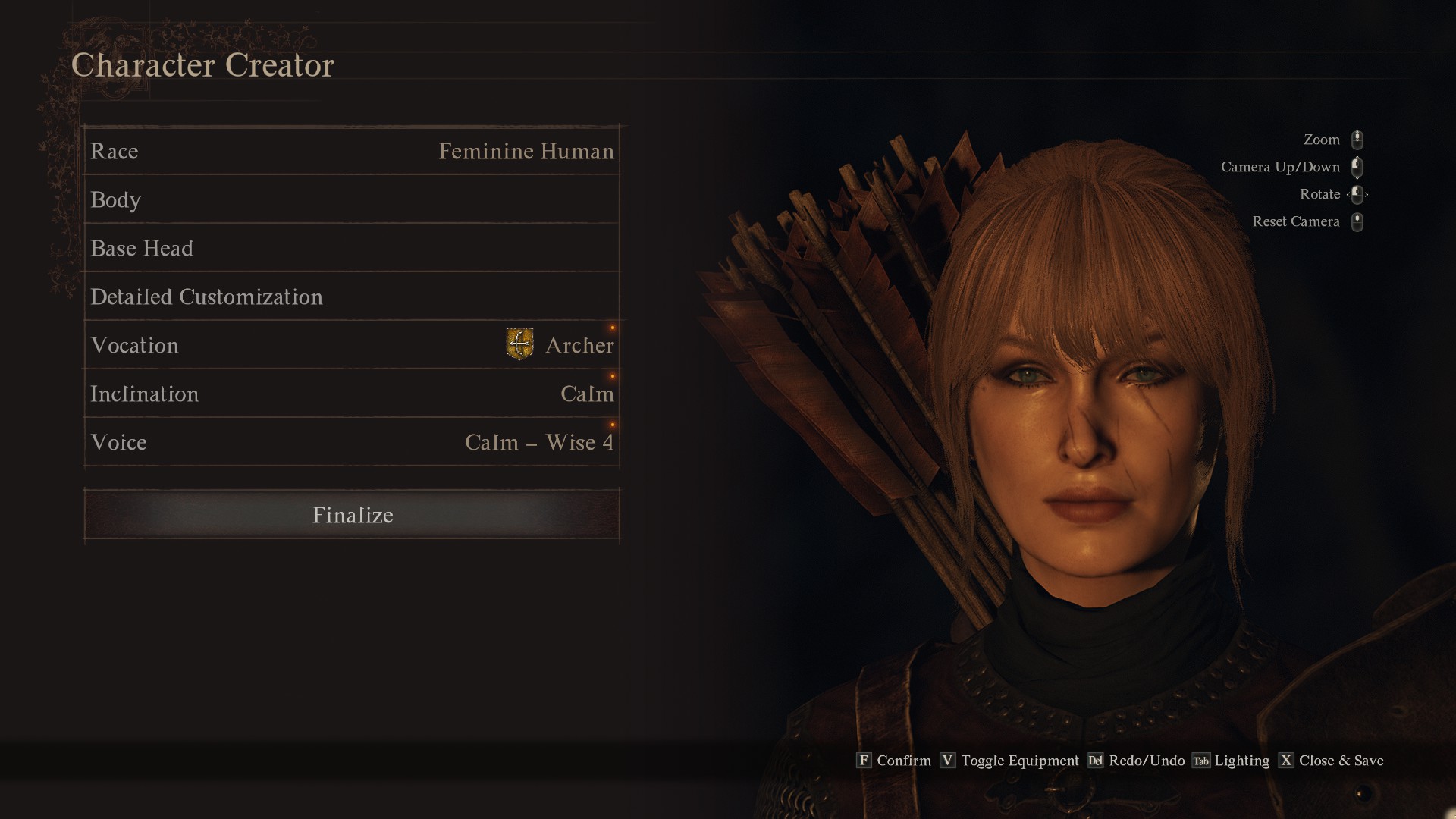Click the X key Close & Save icon
Image resolution: width=1456 pixels, height=819 pixels.
pyautogui.click(x=1286, y=760)
